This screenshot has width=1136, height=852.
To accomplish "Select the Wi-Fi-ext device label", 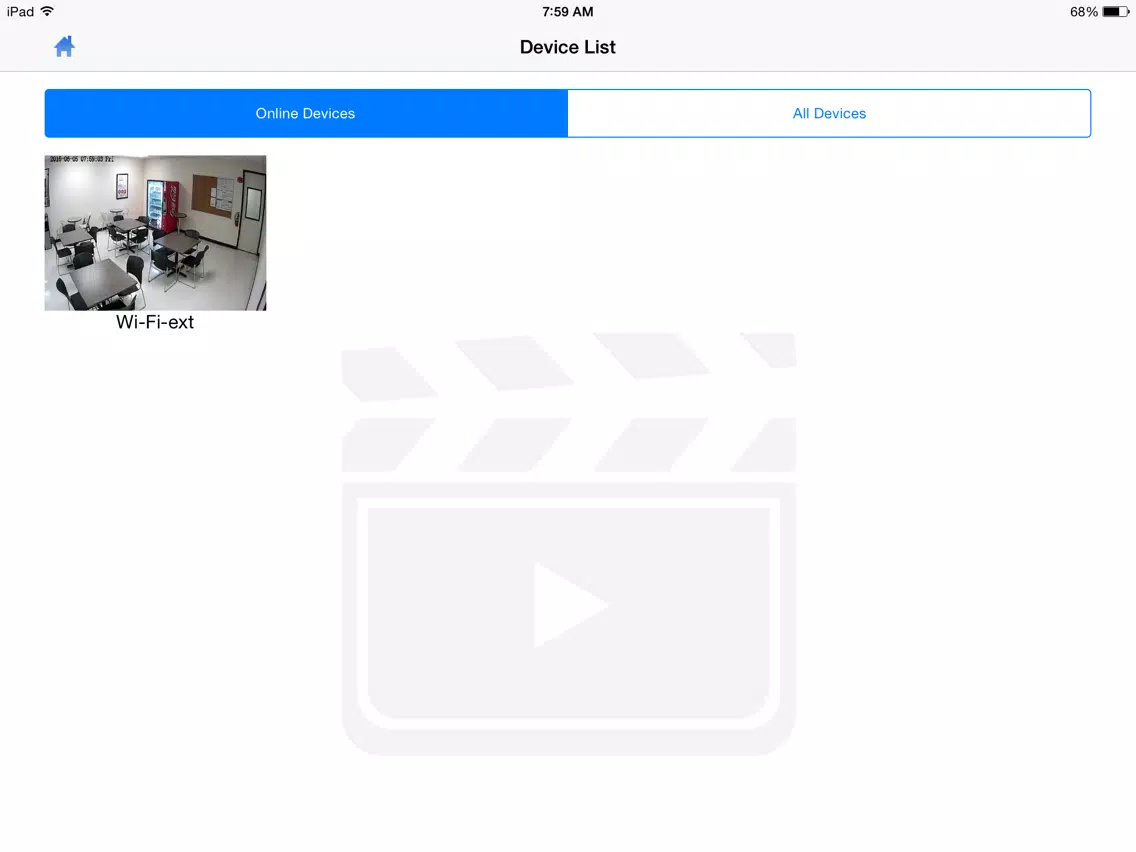I will point(155,322).
